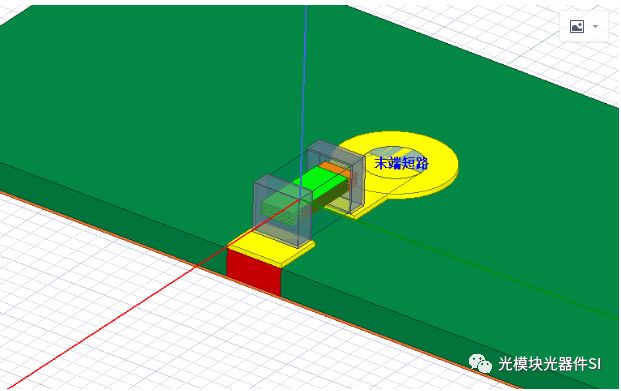This screenshot has height=391, width=621.
Task: Select the rear transparent gray terminal box
Action: pyautogui.click(x=337, y=175)
